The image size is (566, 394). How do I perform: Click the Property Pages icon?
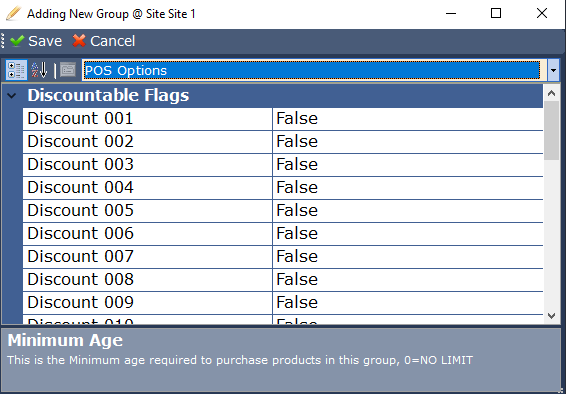(x=68, y=70)
